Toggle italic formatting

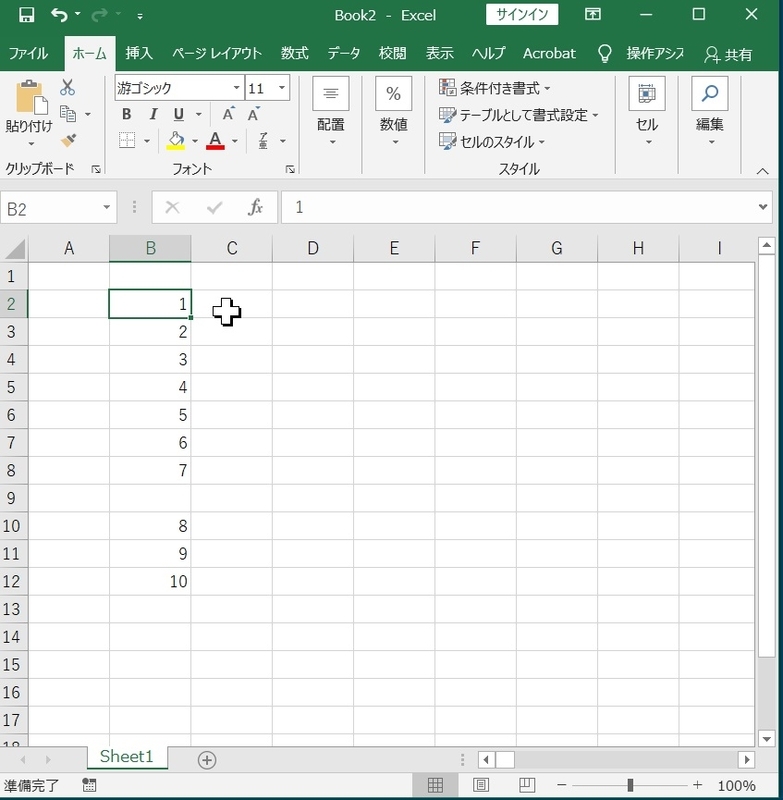point(153,114)
